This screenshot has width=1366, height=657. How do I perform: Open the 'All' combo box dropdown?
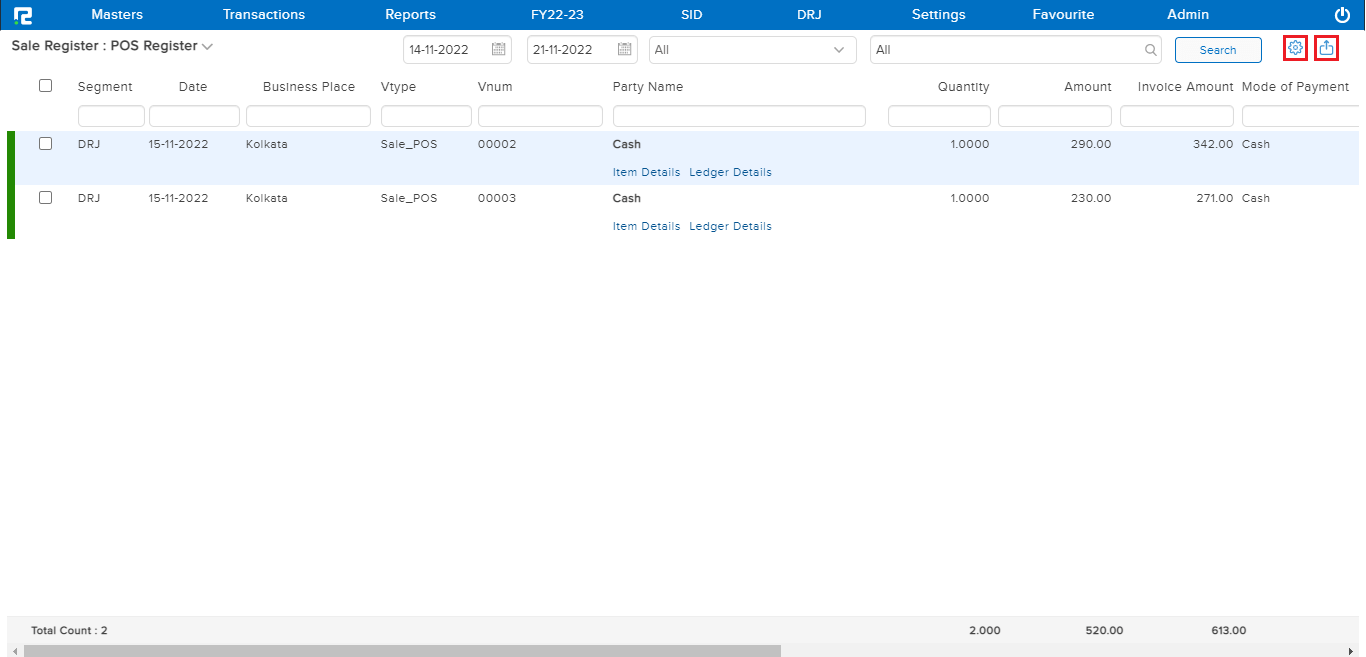(838, 50)
